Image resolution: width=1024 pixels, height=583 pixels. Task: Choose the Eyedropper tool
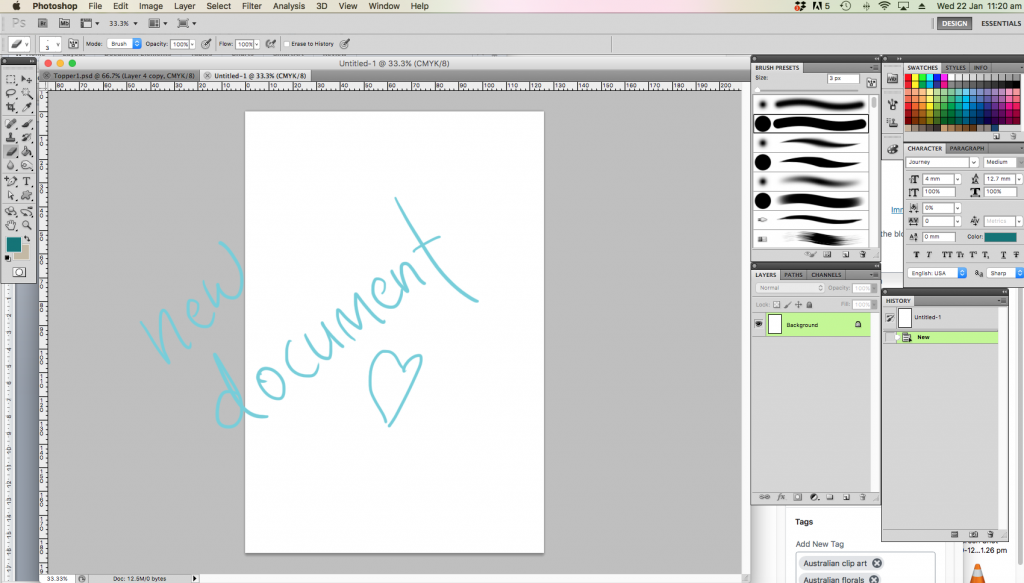27,108
